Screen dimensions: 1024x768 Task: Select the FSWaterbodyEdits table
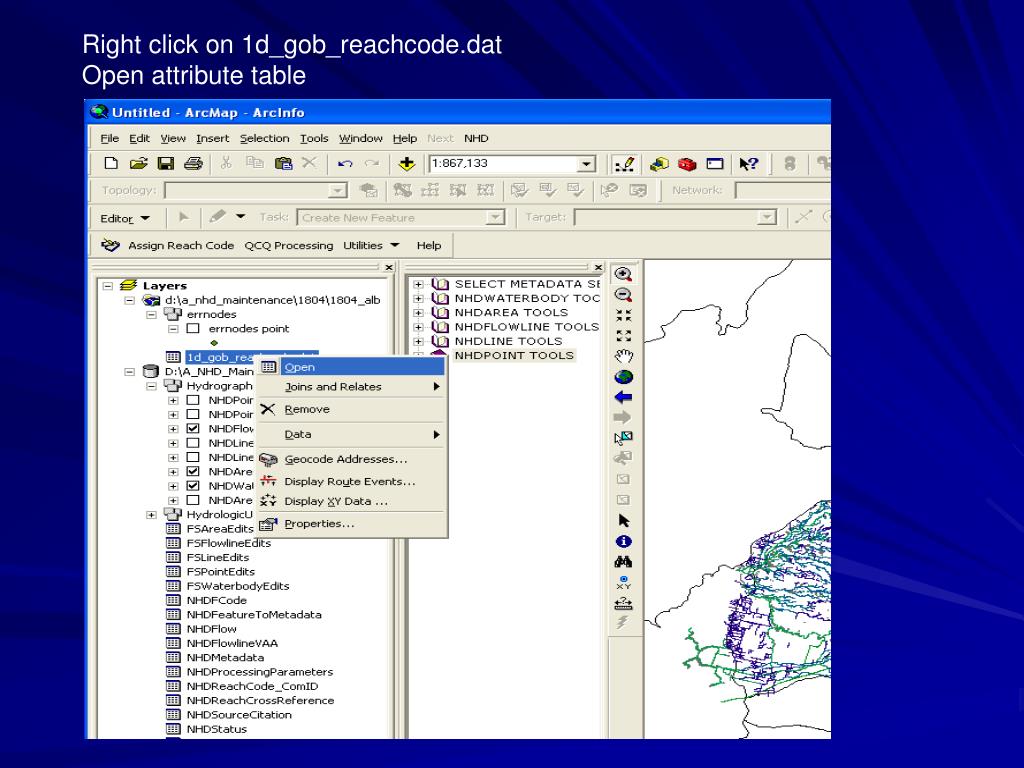click(238, 586)
